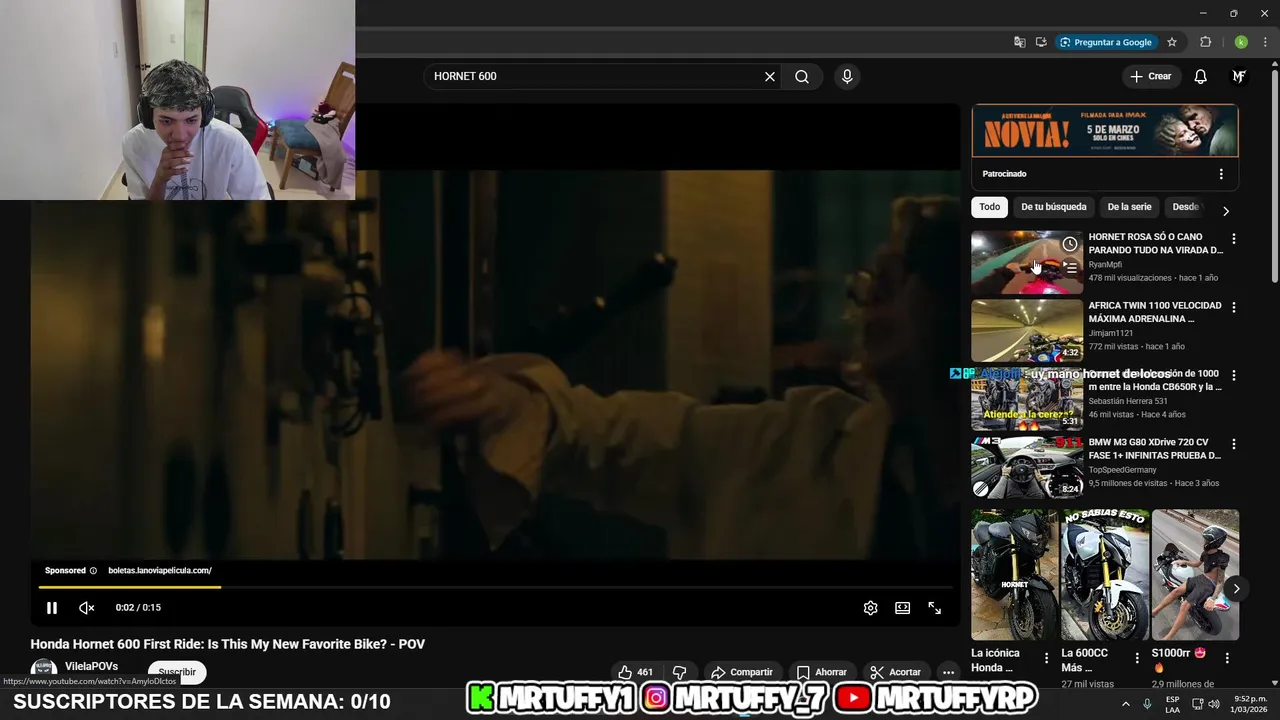Open options for S1000rr short

(1227, 658)
